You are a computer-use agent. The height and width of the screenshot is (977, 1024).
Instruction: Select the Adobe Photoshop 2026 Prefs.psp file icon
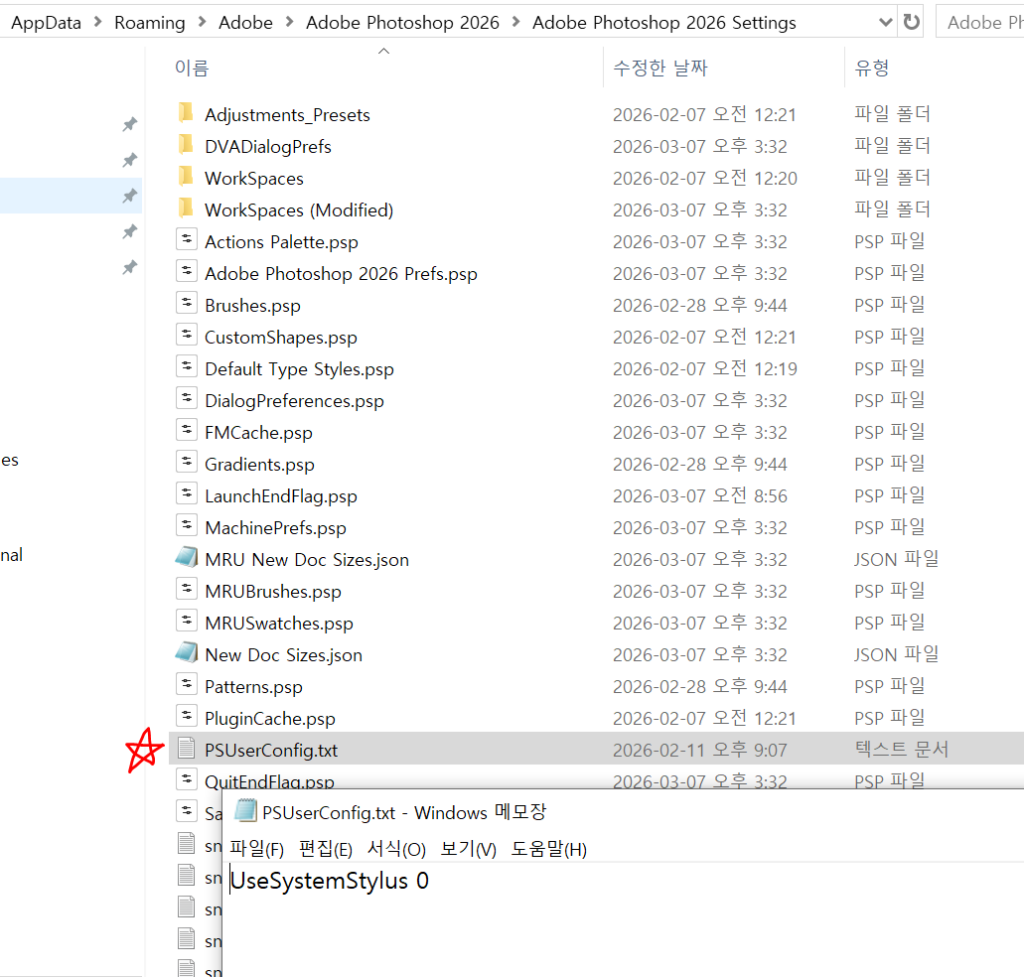[187, 272]
